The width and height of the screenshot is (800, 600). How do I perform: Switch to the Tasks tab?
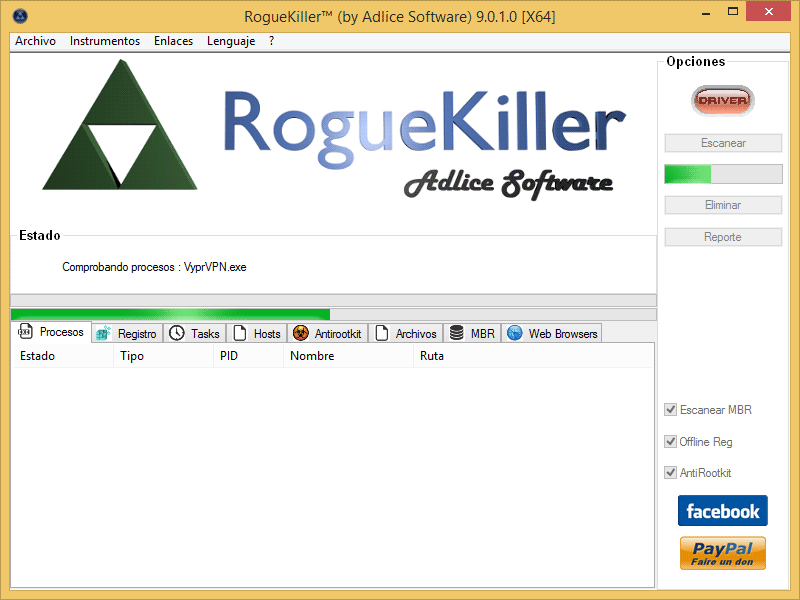coord(195,334)
